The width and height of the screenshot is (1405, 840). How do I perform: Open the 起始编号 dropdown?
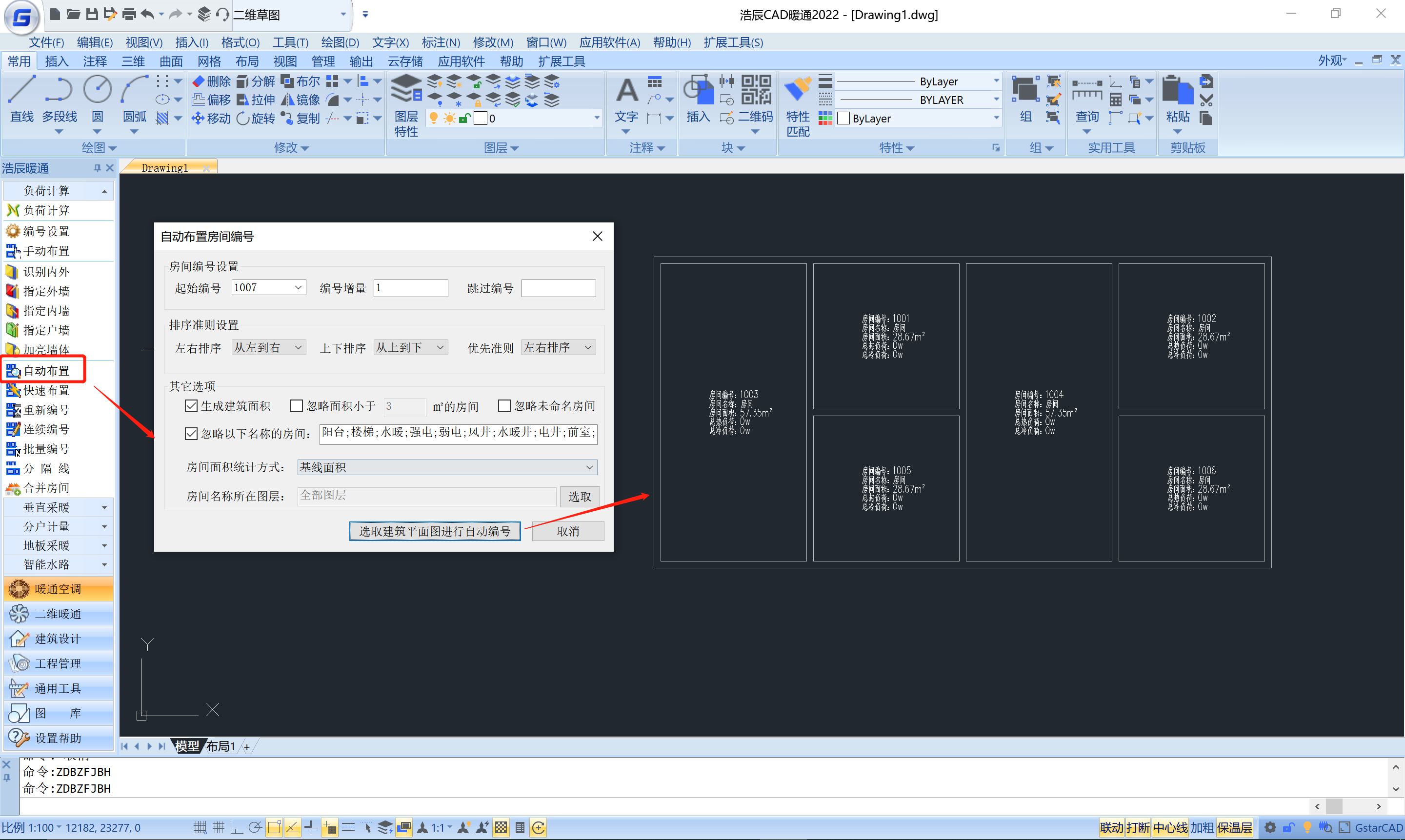[x=298, y=287]
